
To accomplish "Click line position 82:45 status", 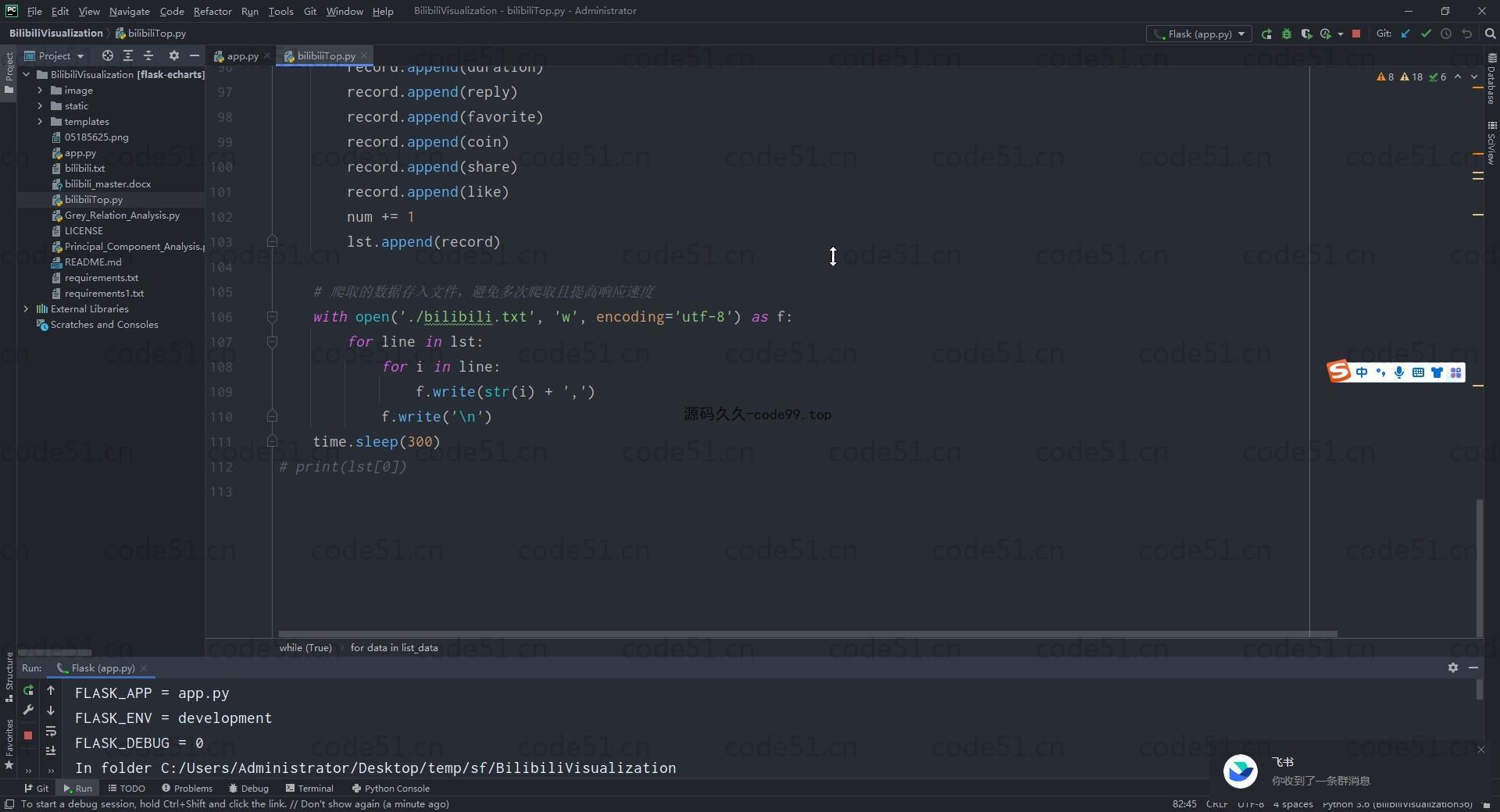I will (x=1184, y=804).
